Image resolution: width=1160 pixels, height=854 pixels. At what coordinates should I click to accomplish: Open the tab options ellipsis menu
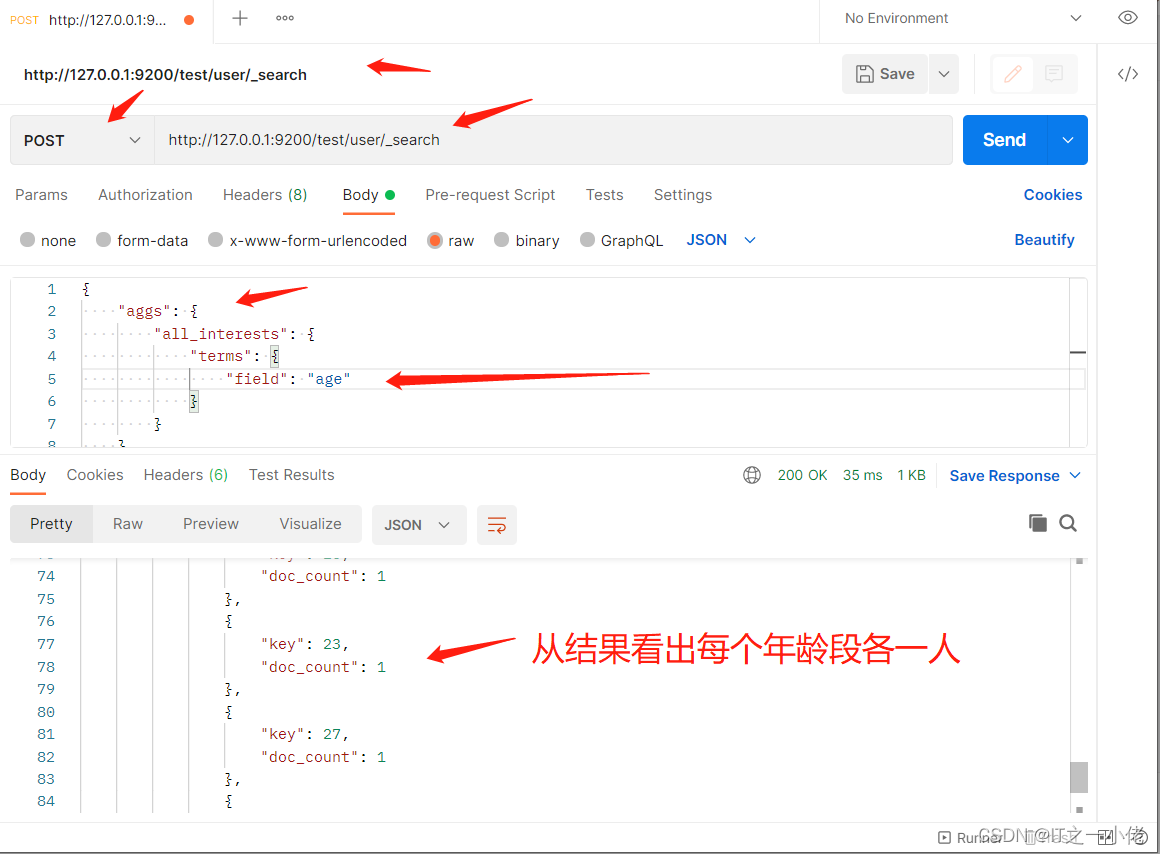pos(285,19)
